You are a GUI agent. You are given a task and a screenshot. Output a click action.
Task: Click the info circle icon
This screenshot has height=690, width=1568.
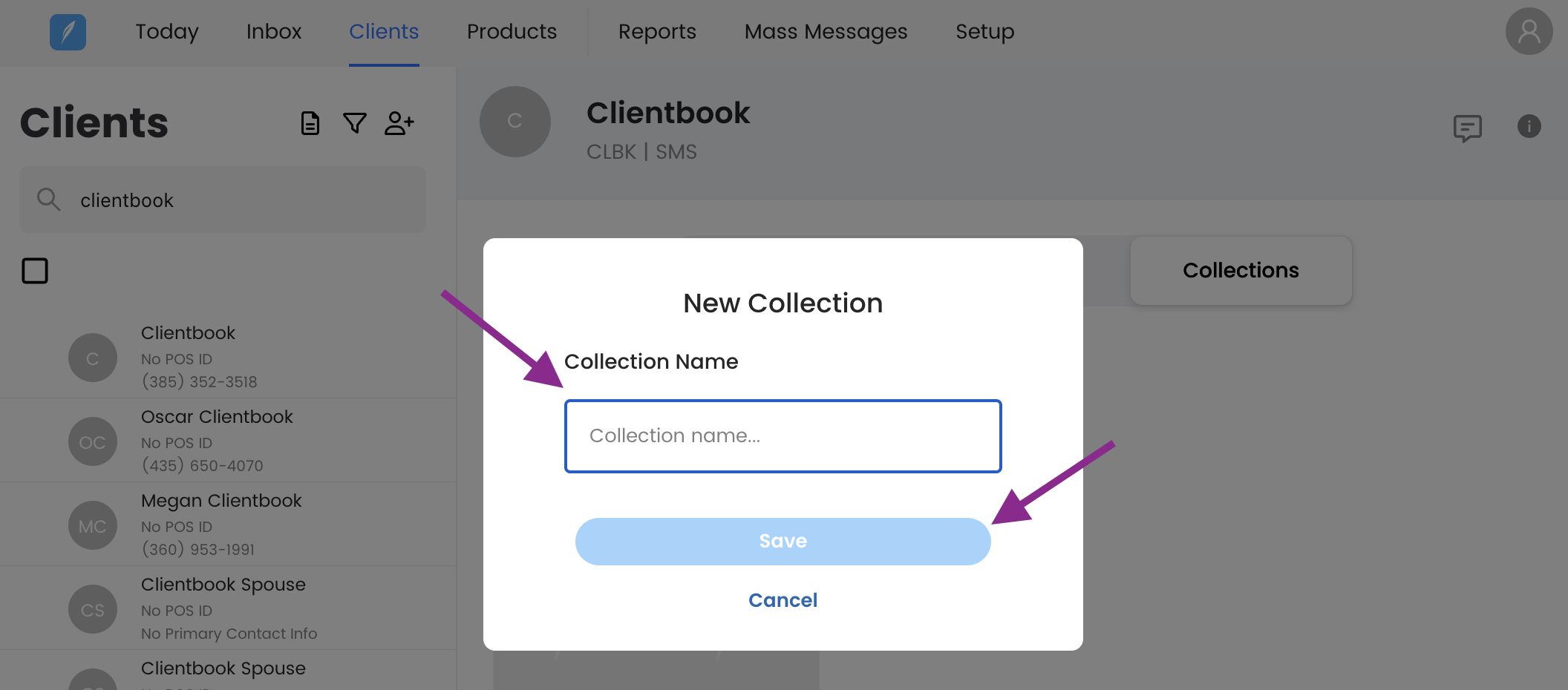(x=1529, y=126)
